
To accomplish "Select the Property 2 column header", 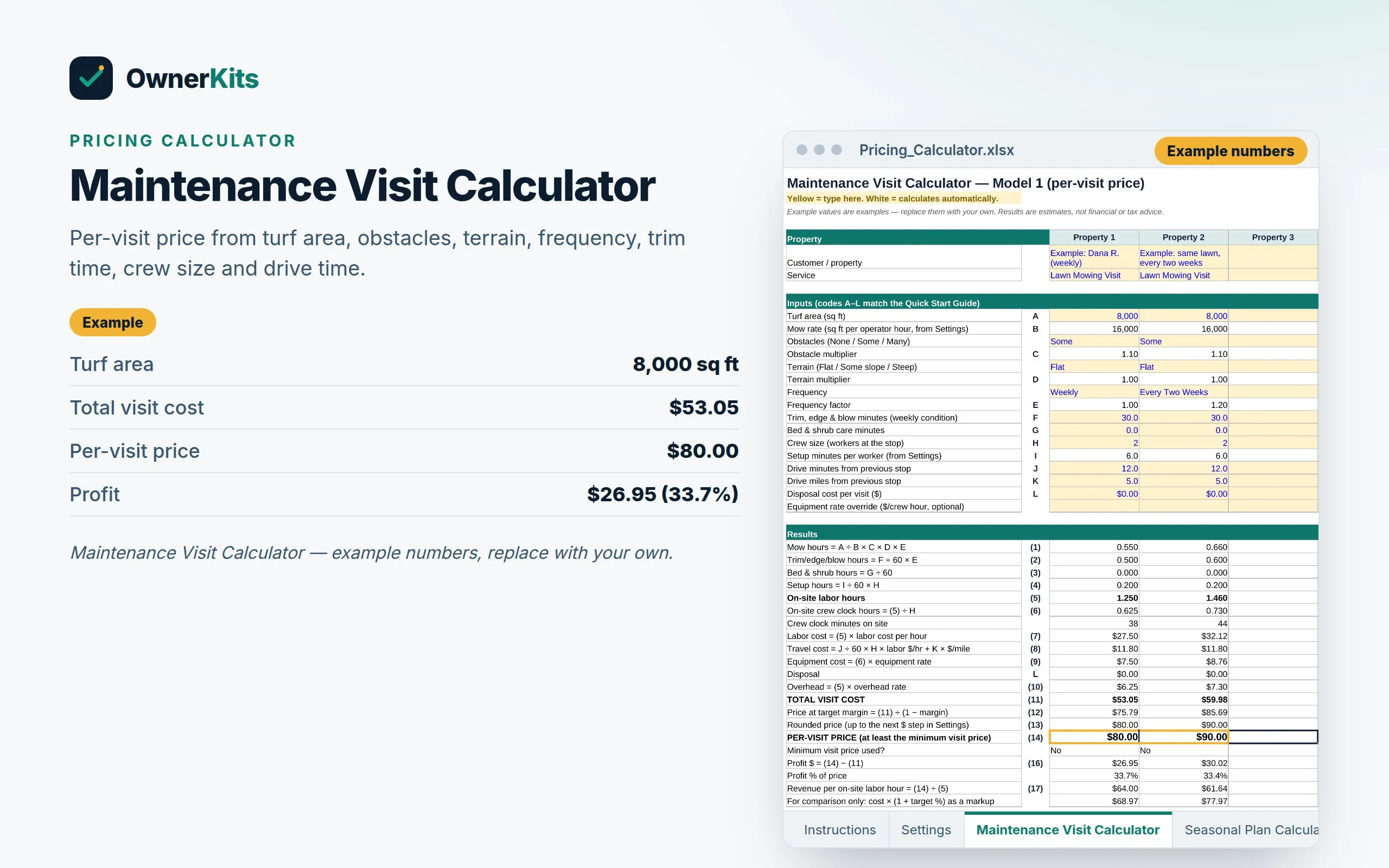I will point(1183,237).
